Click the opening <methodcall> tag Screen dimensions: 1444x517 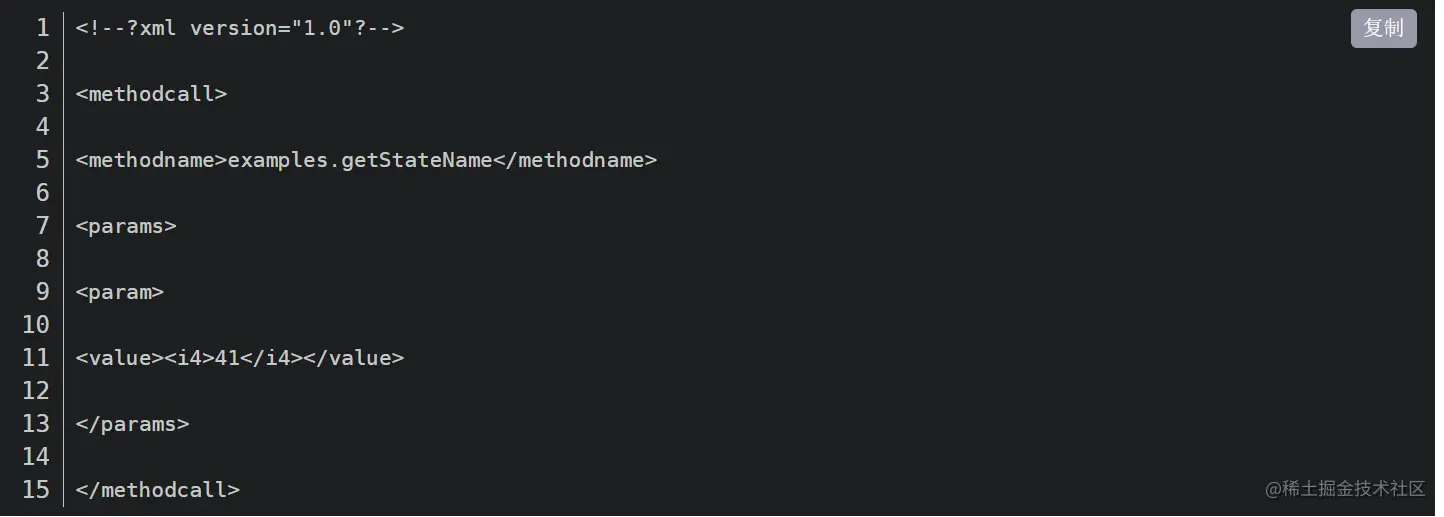[151, 94]
